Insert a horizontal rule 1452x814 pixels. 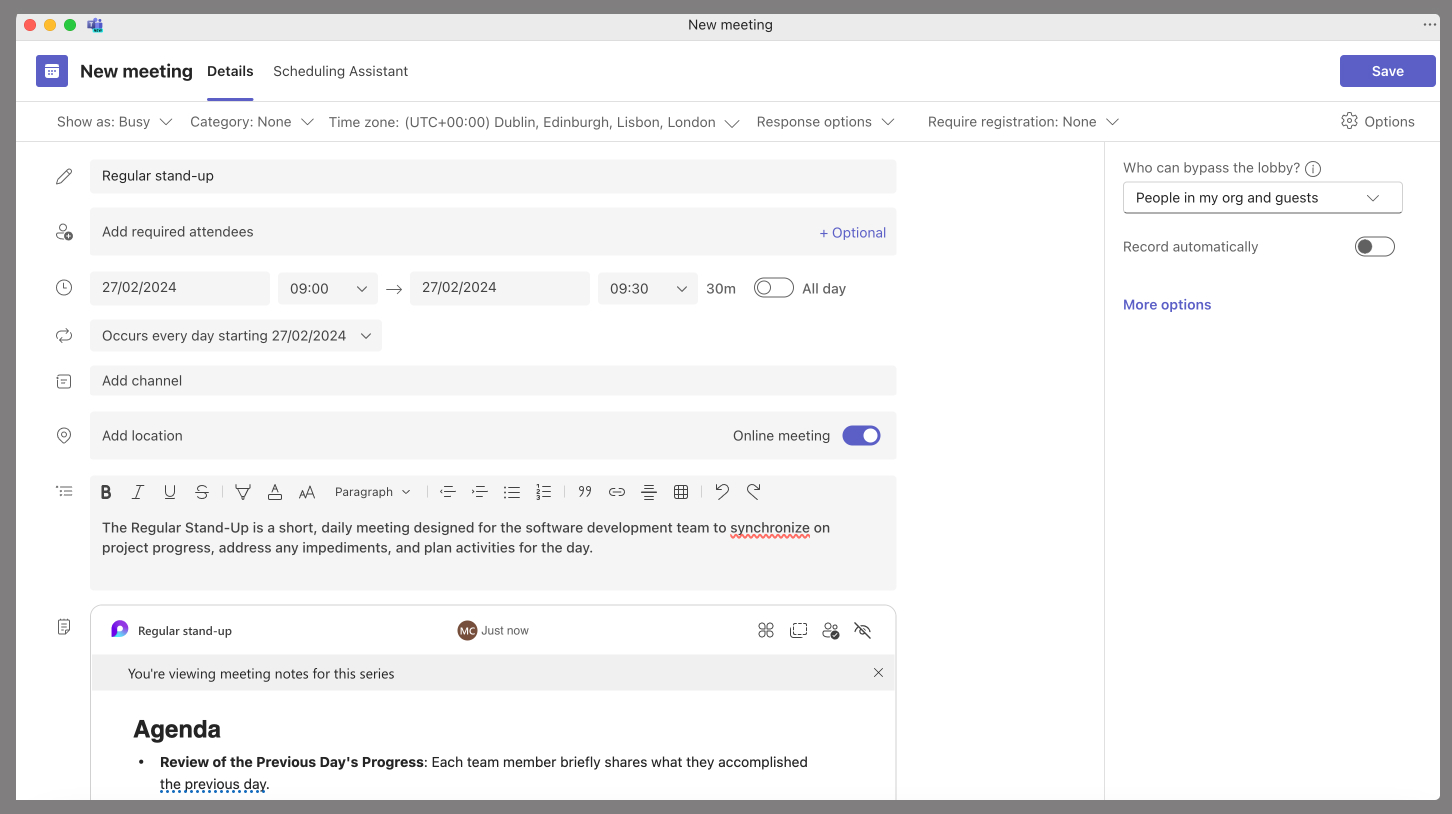(649, 492)
